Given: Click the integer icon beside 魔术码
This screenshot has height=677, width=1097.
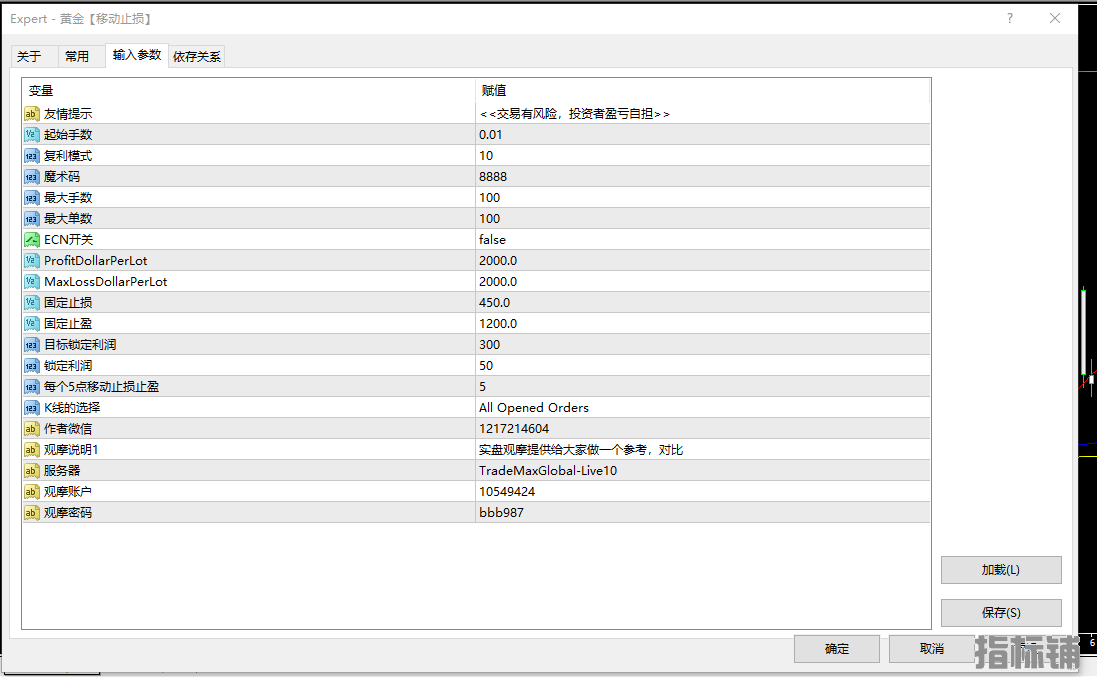Looking at the screenshot, I should point(31,176).
